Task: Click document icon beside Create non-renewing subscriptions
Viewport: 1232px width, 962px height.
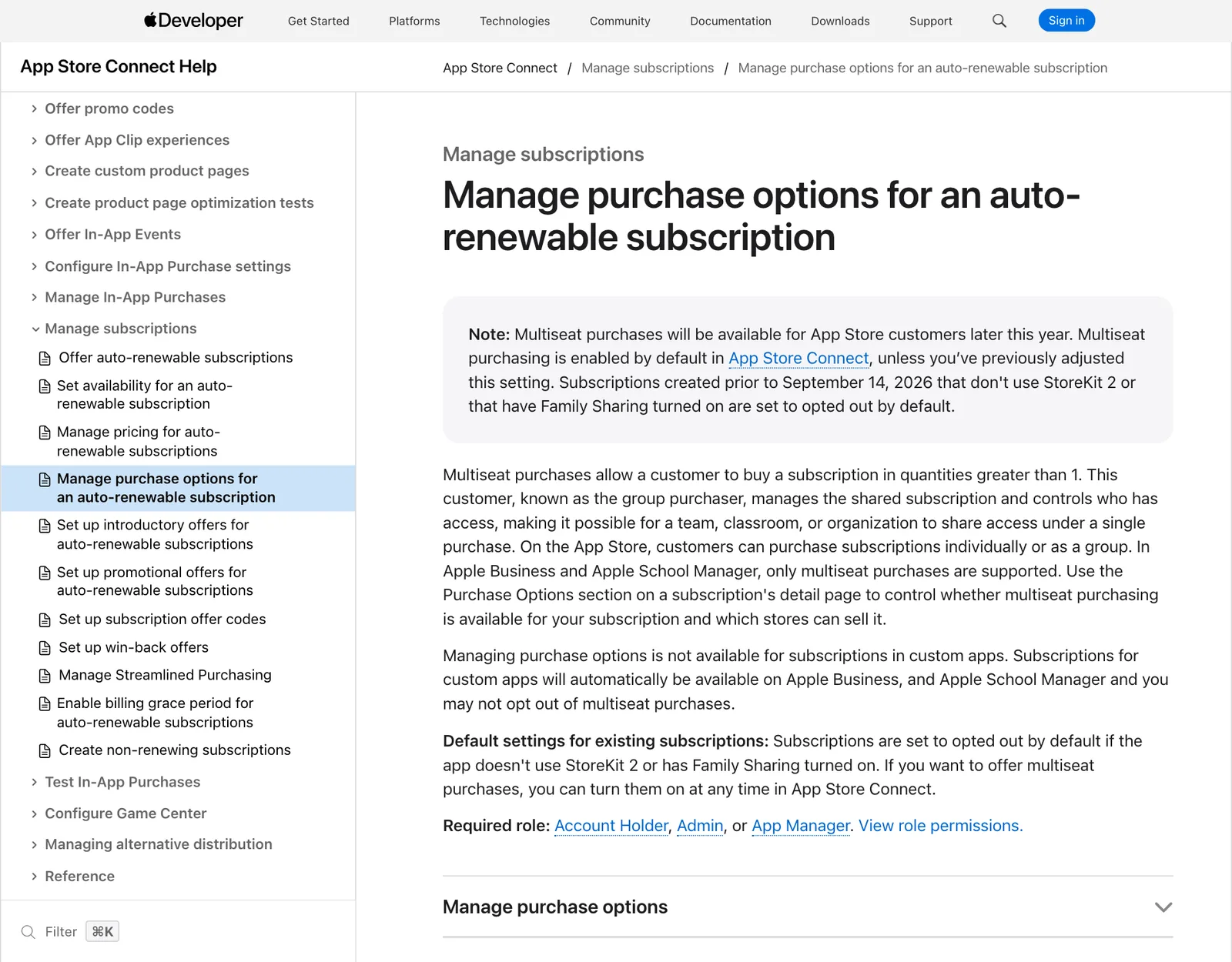Action: [x=45, y=750]
